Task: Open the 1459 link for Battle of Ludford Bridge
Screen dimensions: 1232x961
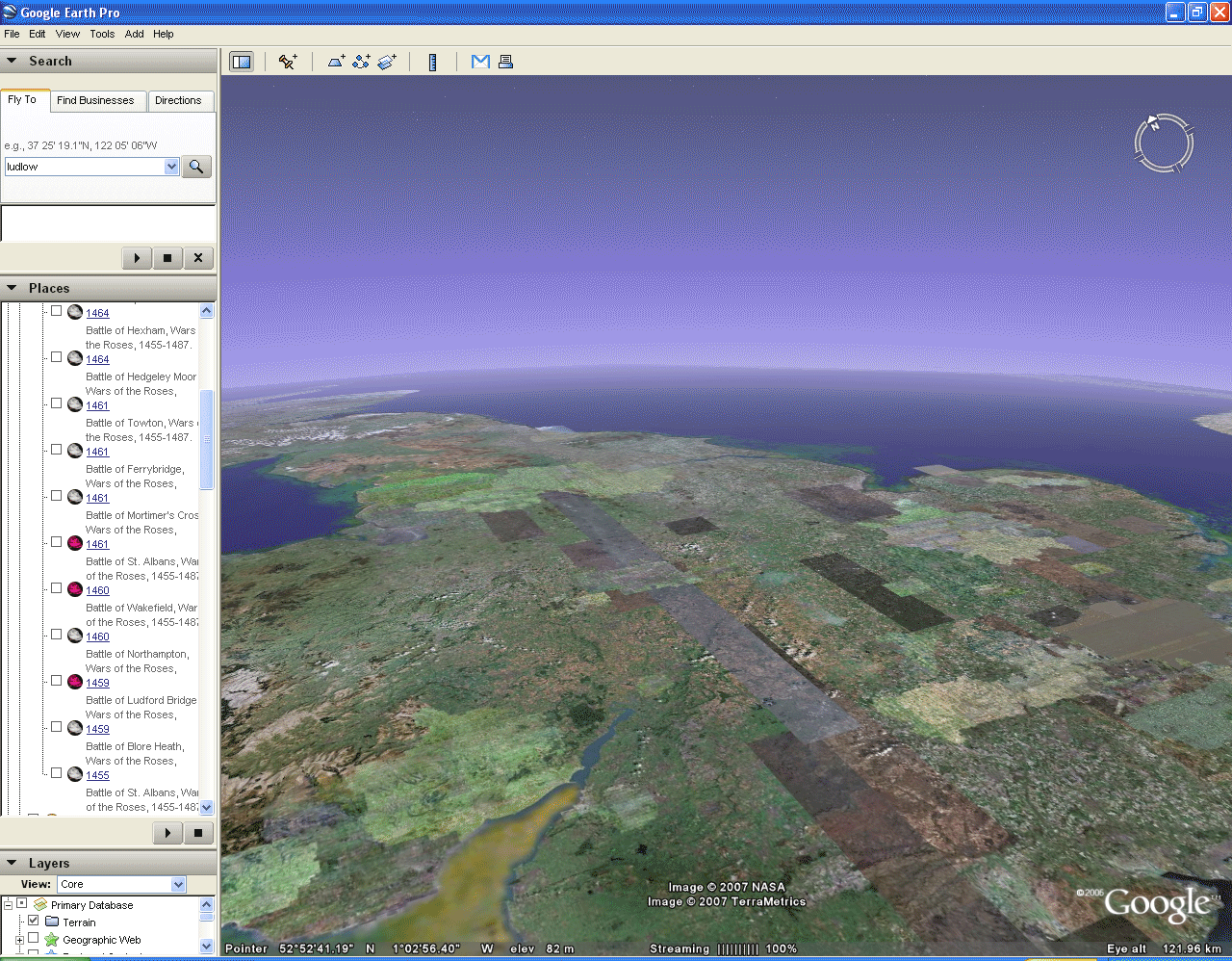Action: [97, 683]
